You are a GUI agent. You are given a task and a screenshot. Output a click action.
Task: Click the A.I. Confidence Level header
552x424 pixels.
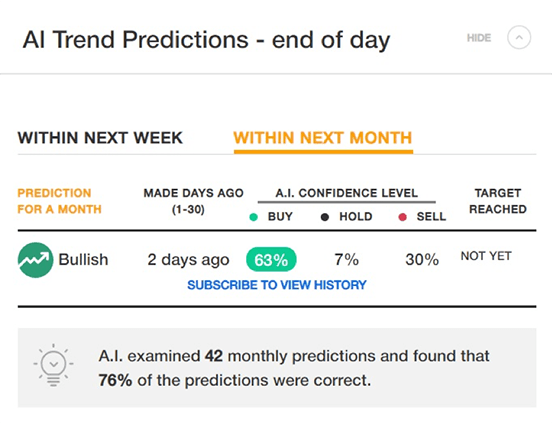pyautogui.click(x=347, y=193)
